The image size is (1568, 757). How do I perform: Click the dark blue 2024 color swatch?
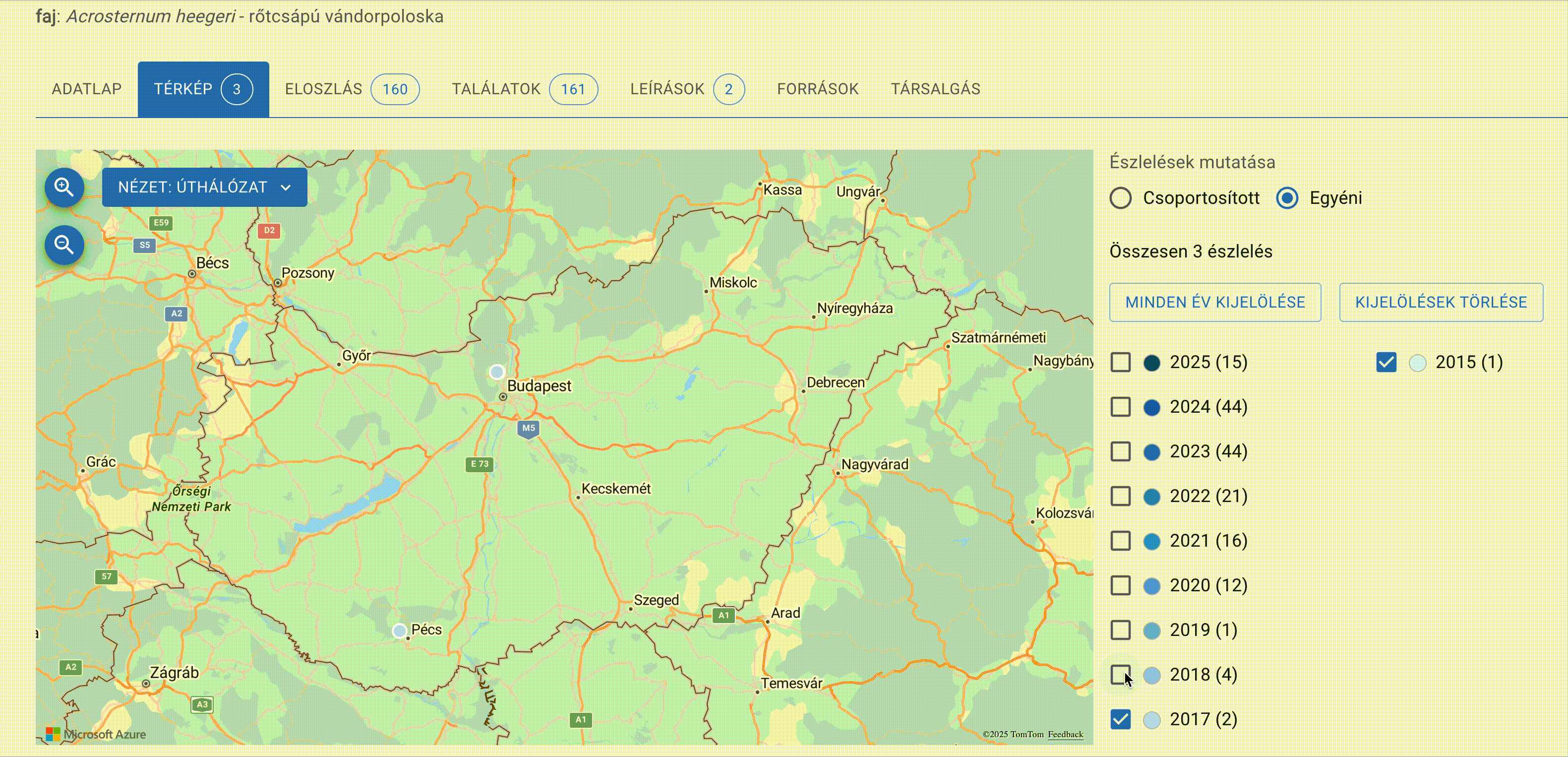coord(1151,407)
